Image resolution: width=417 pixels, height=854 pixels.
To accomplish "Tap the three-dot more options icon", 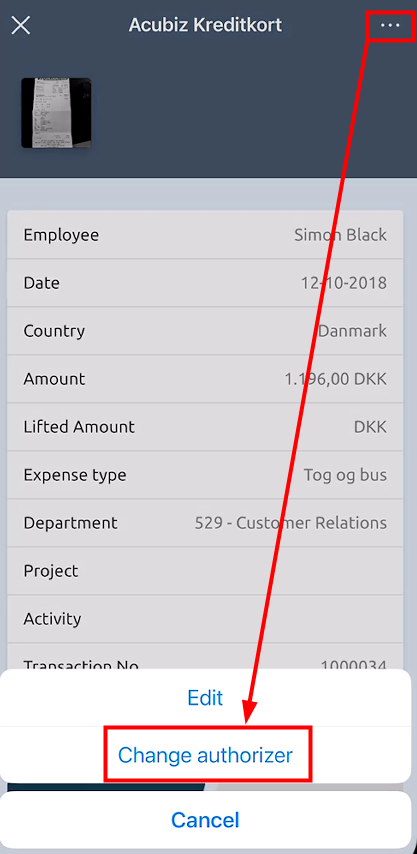I will (390, 25).
